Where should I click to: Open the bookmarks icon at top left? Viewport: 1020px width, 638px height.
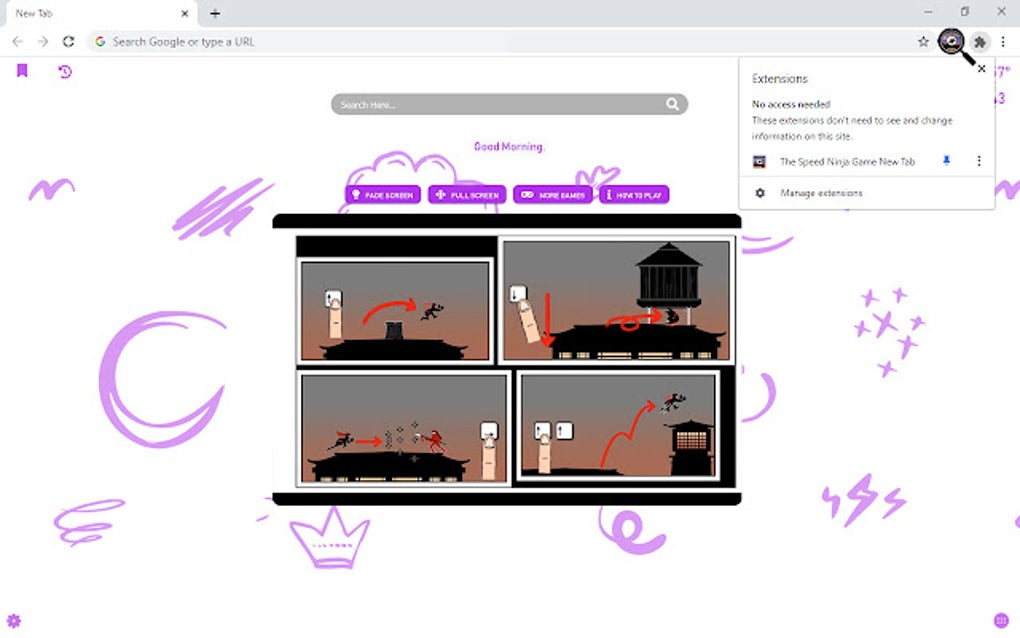click(x=22, y=71)
